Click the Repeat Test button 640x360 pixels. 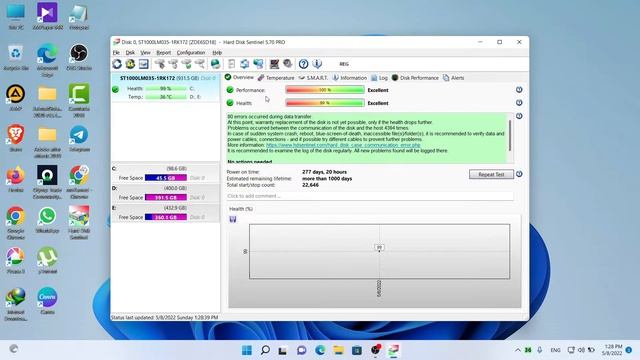(x=491, y=174)
